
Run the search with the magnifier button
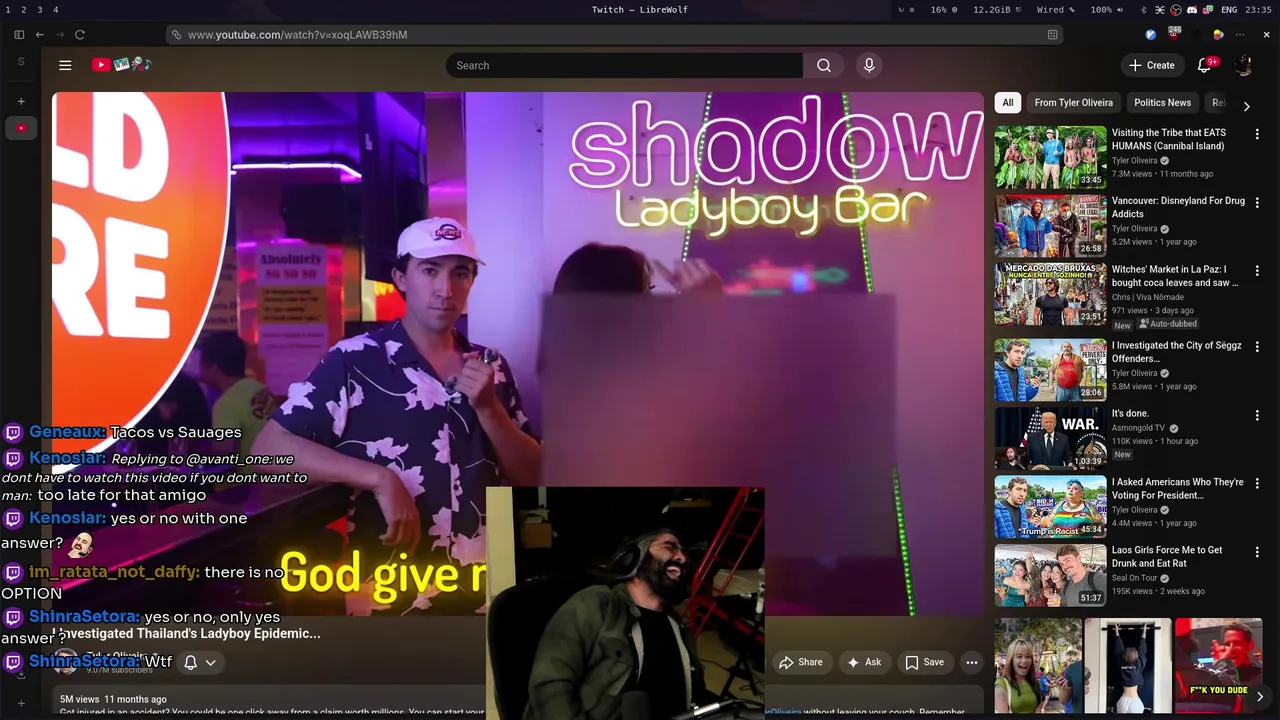823,65
